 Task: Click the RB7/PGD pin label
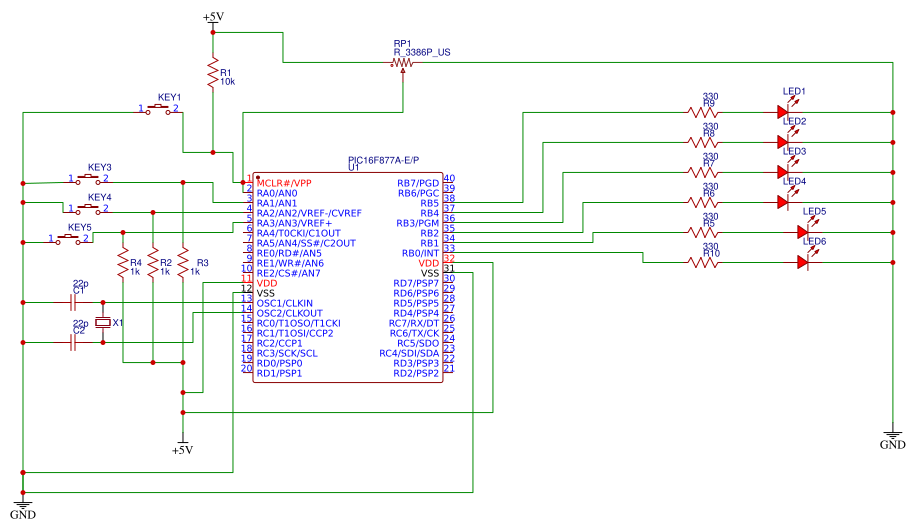[418, 183]
